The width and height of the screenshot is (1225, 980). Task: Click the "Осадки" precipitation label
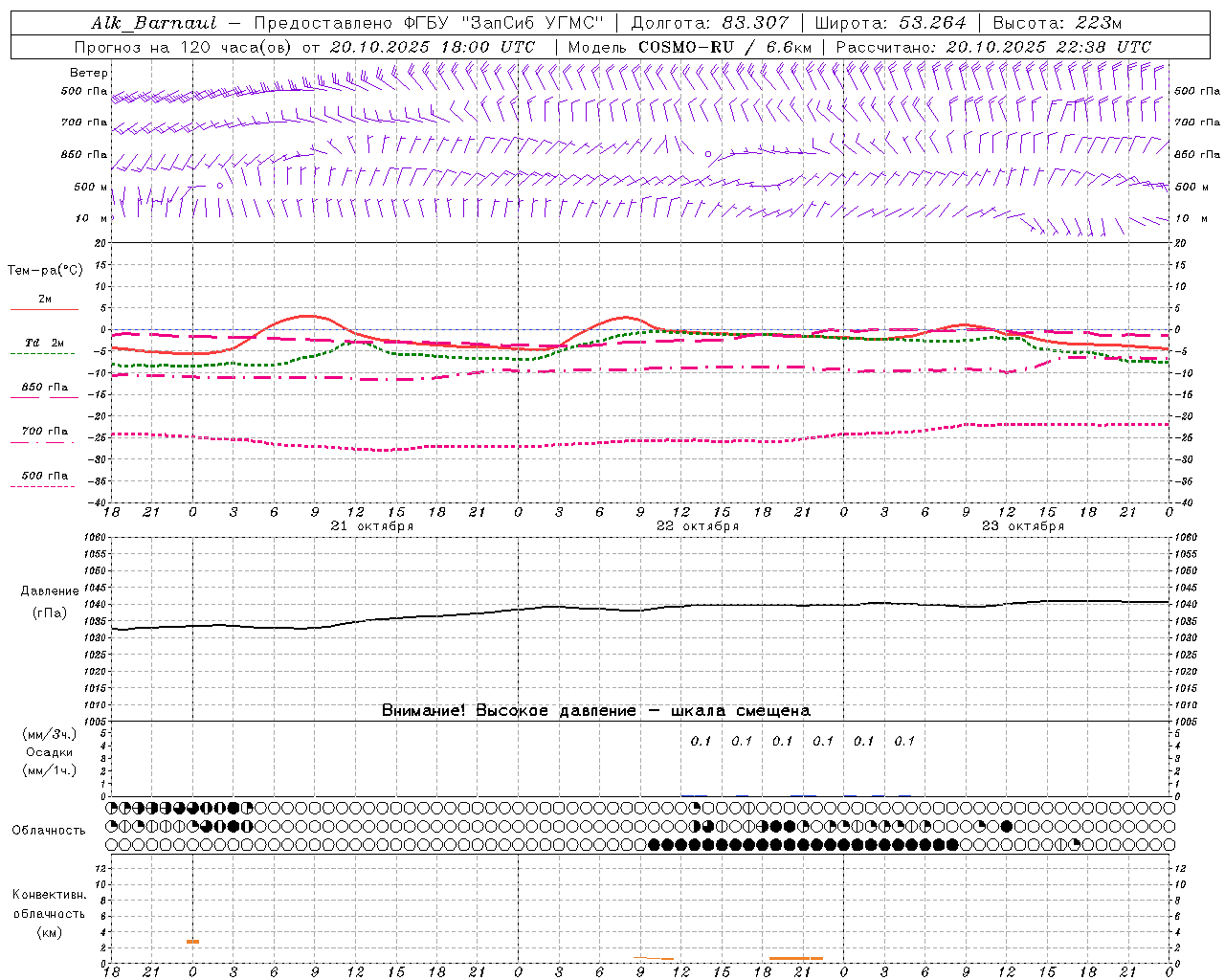(x=50, y=752)
